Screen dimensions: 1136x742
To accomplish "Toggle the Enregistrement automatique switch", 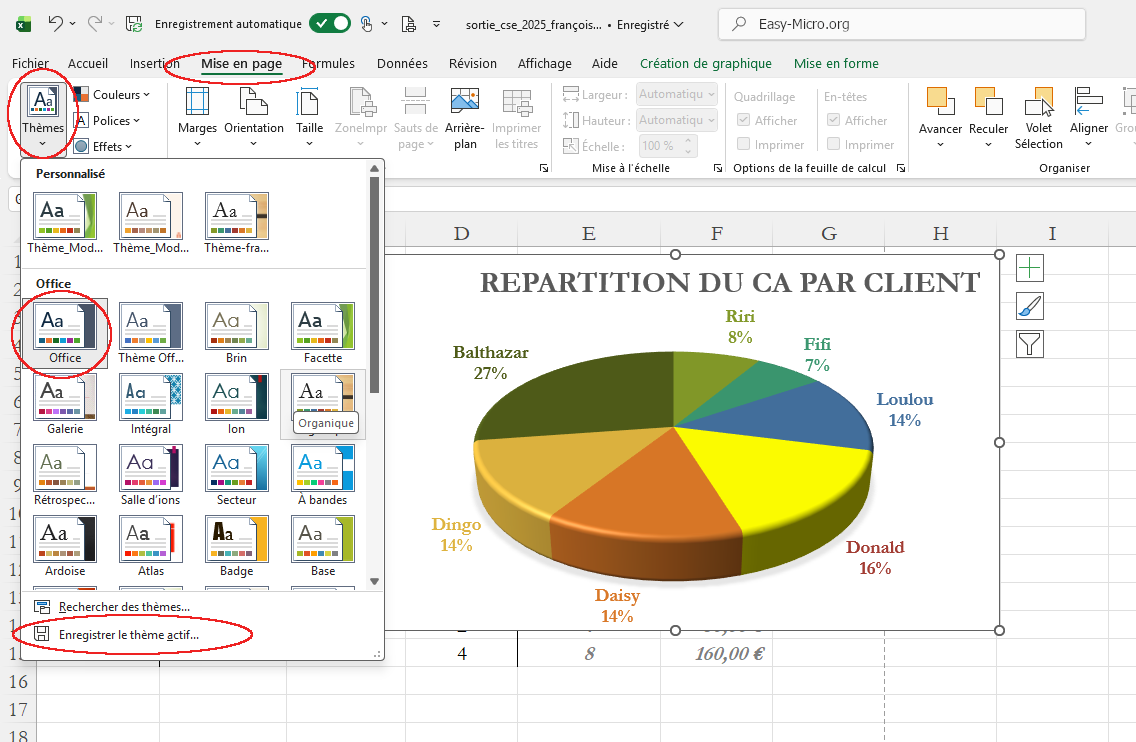I will pyautogui.click(x=330, y=23).
